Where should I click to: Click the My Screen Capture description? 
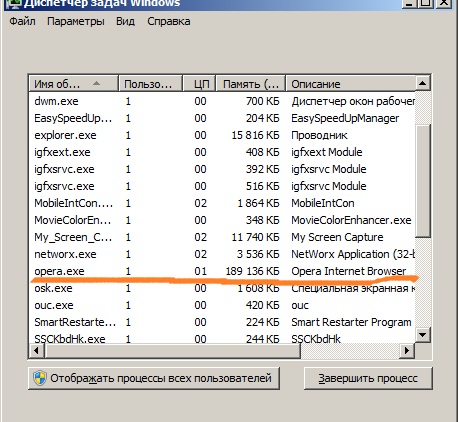[x=337, y=237]
